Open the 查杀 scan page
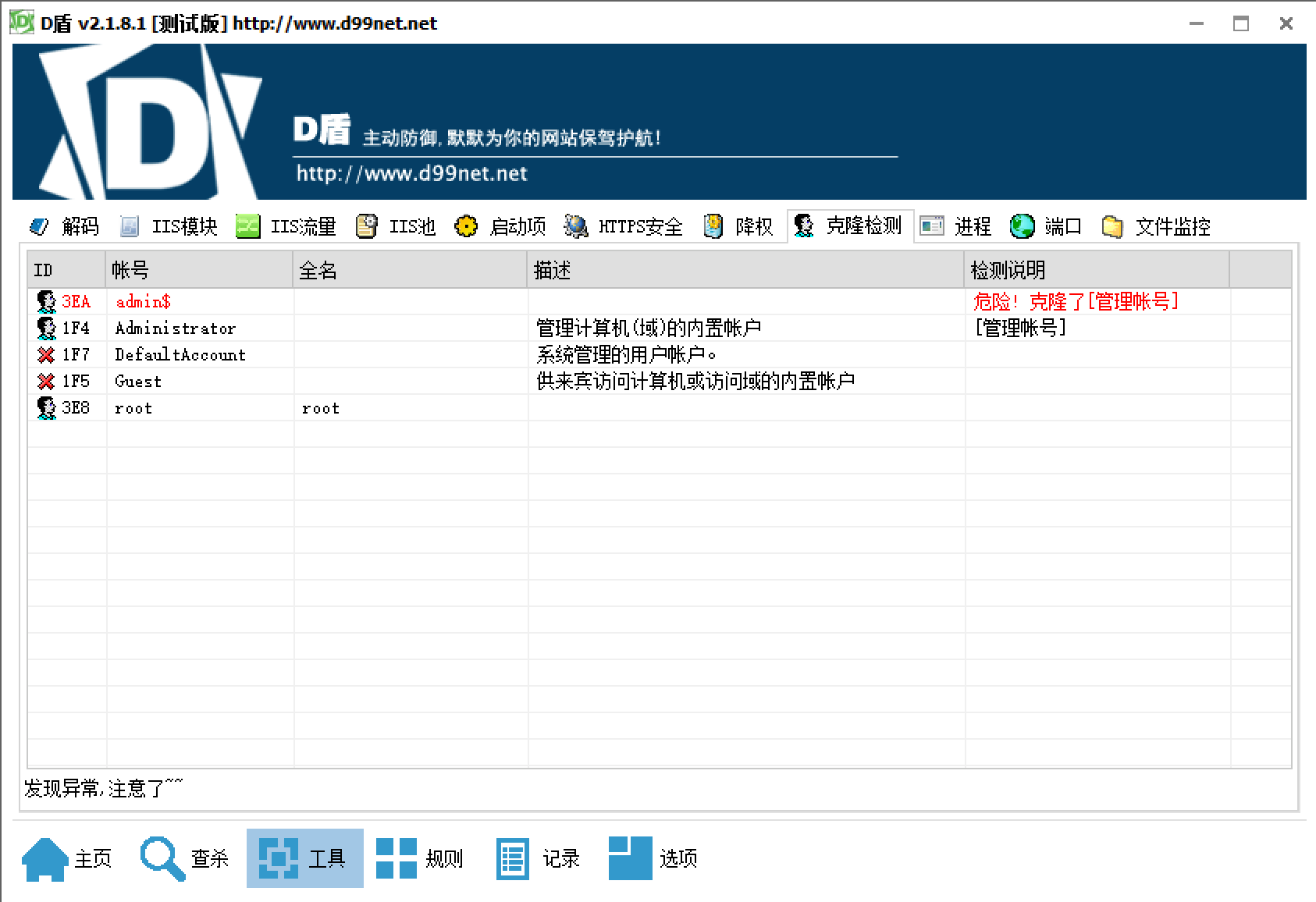The width and height of the screenshot is (1316, 902). click(x=185, y=858)
